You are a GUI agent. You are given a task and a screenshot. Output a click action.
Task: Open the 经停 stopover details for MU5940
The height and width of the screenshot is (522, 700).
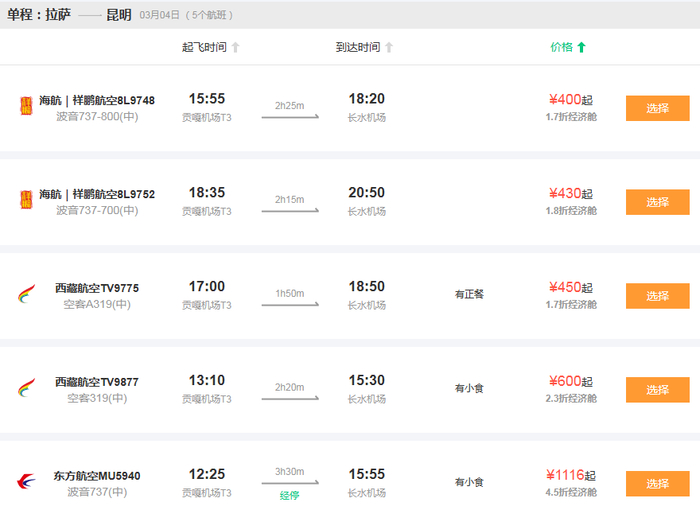[x=290, y=495]
